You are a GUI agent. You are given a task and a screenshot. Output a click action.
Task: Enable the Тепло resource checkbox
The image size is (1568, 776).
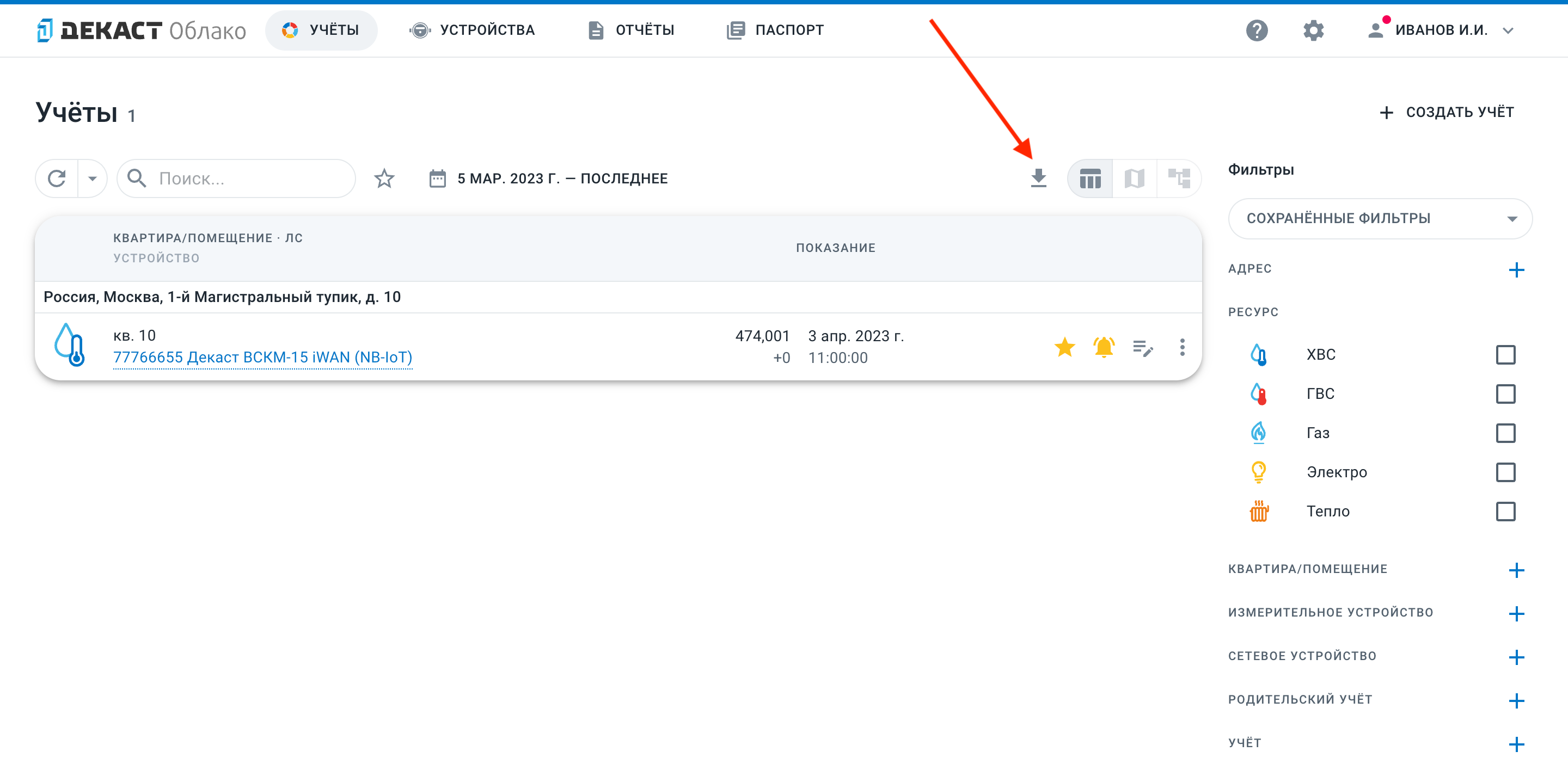1505,511
